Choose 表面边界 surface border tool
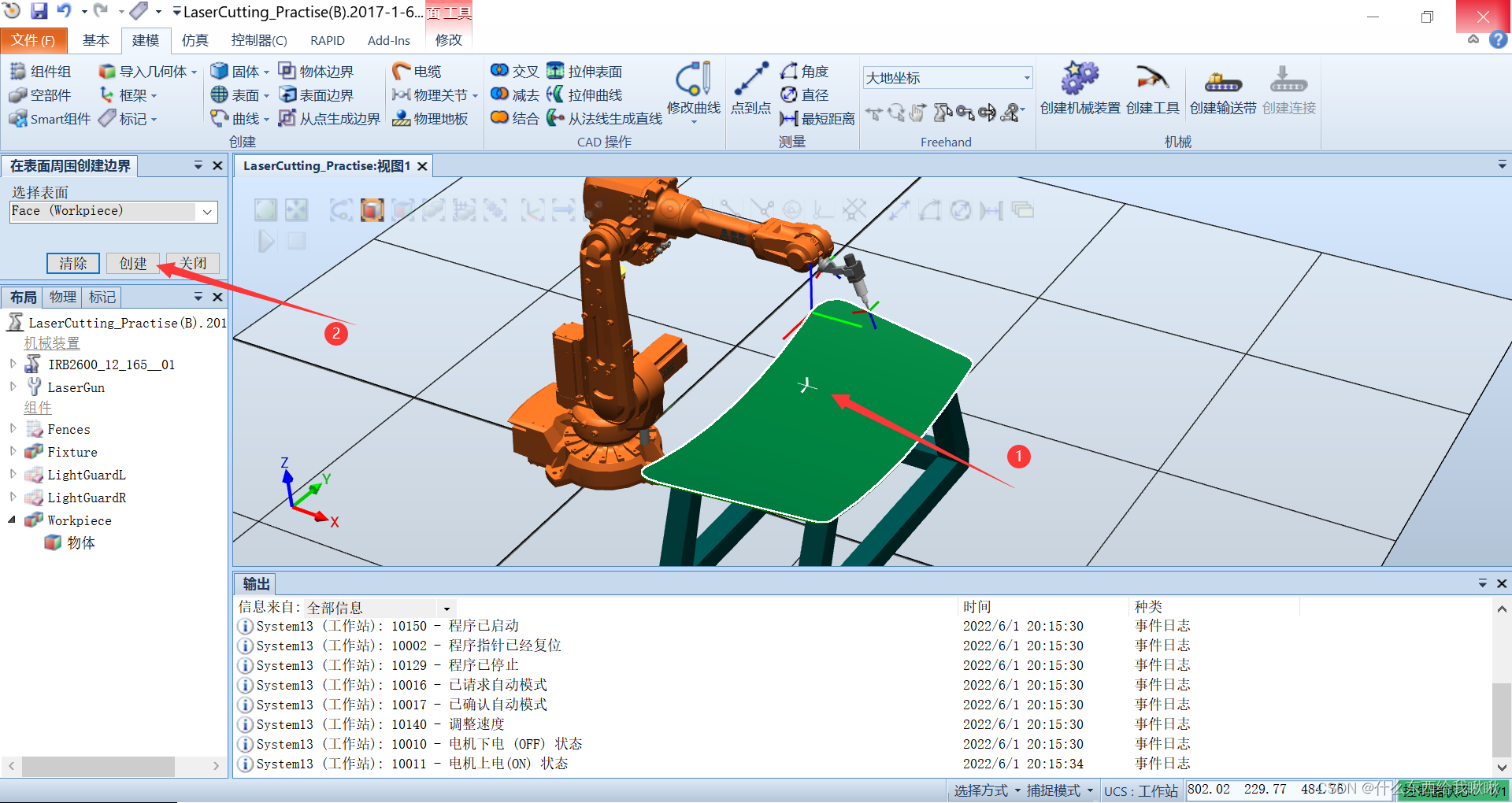This screenshot has width=1512, height=803. tap(317, 95)
